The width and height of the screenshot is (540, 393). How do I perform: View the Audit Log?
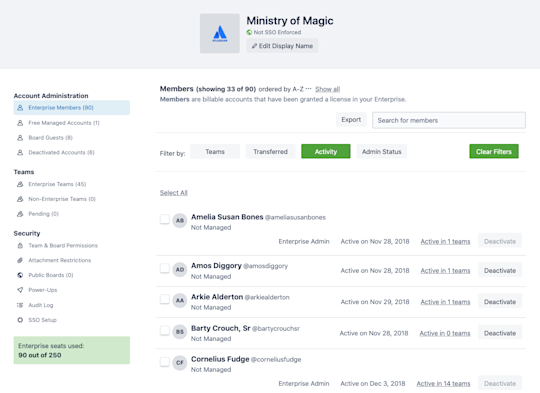[41, 305]
